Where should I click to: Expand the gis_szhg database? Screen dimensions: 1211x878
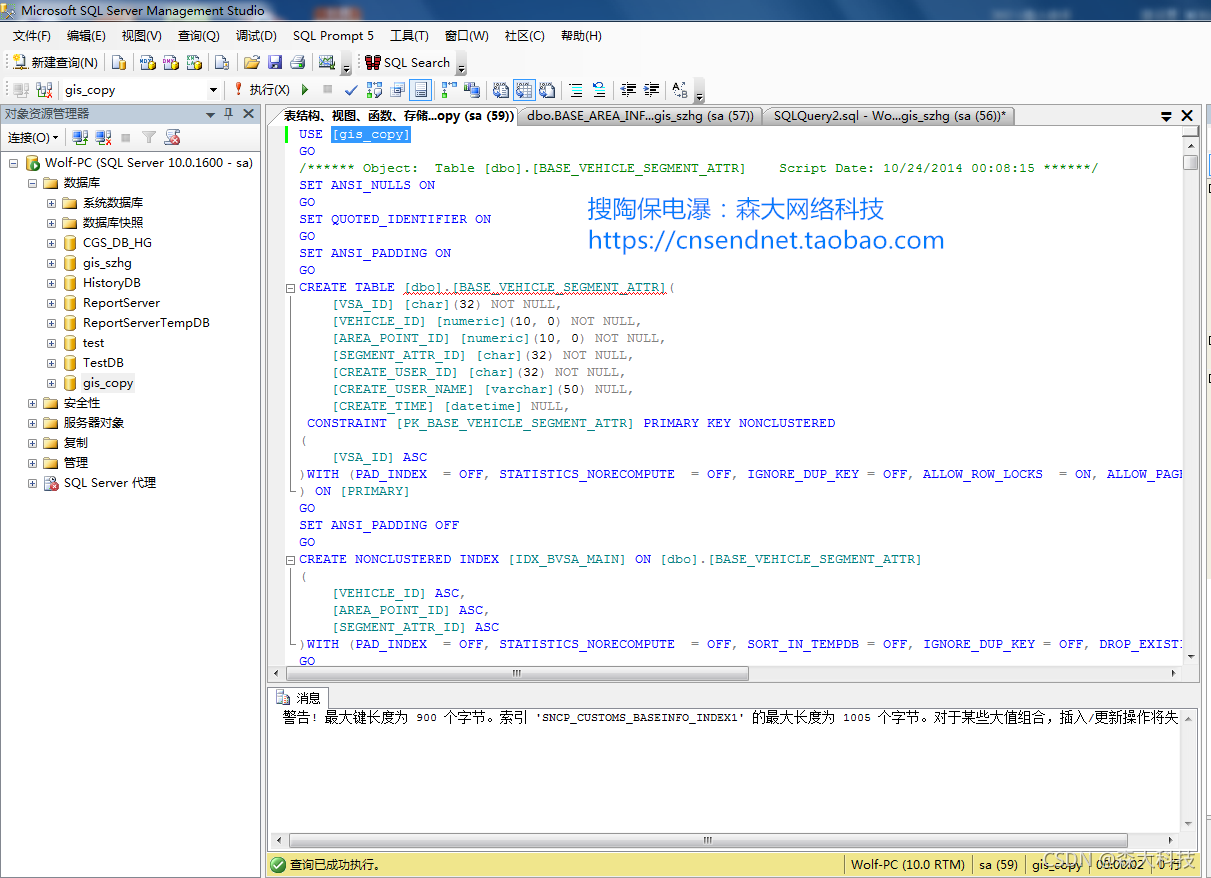51,263
